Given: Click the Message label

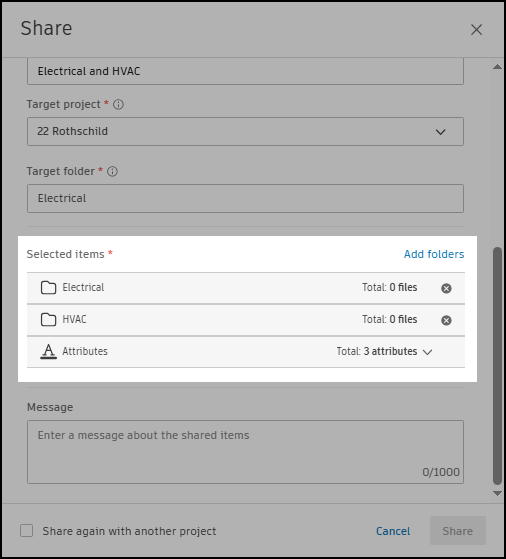Looking at the screenshot, I should 50,407.
